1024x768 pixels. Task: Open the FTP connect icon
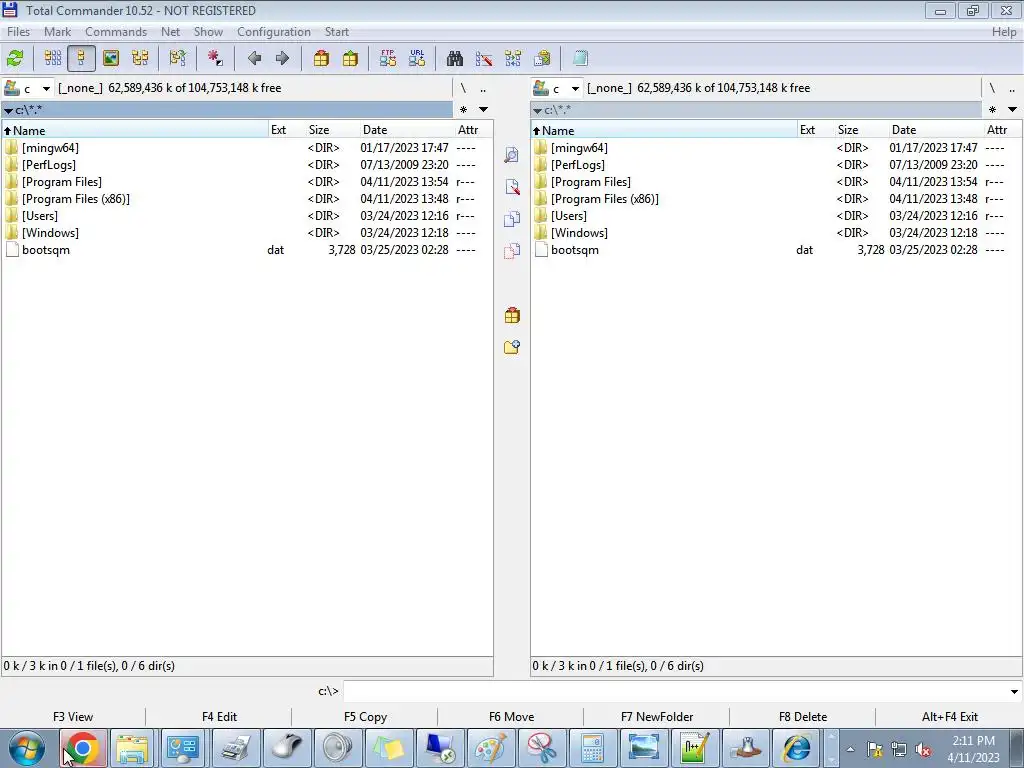[388, 58]
